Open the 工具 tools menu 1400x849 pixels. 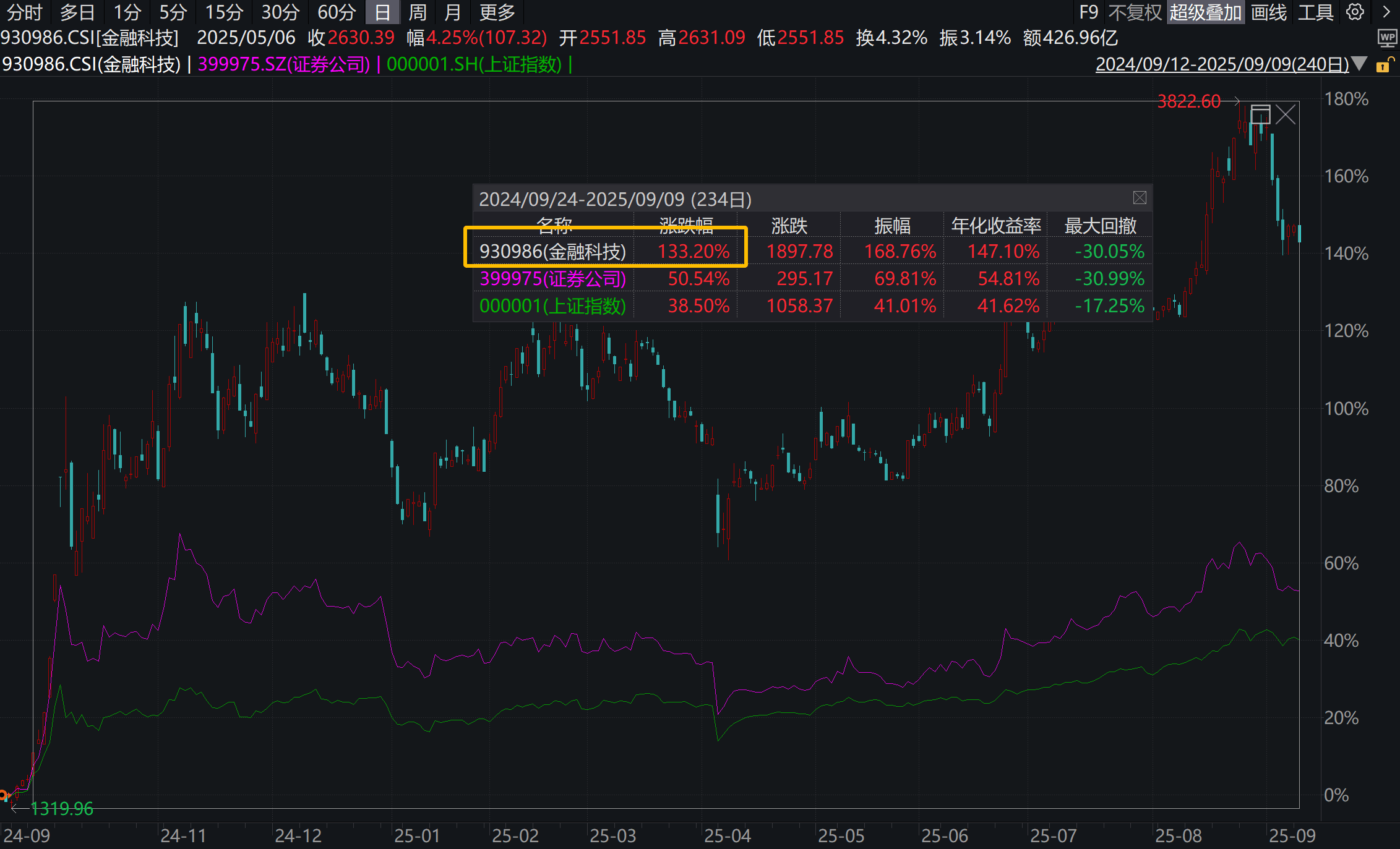tap(1315, 12)
